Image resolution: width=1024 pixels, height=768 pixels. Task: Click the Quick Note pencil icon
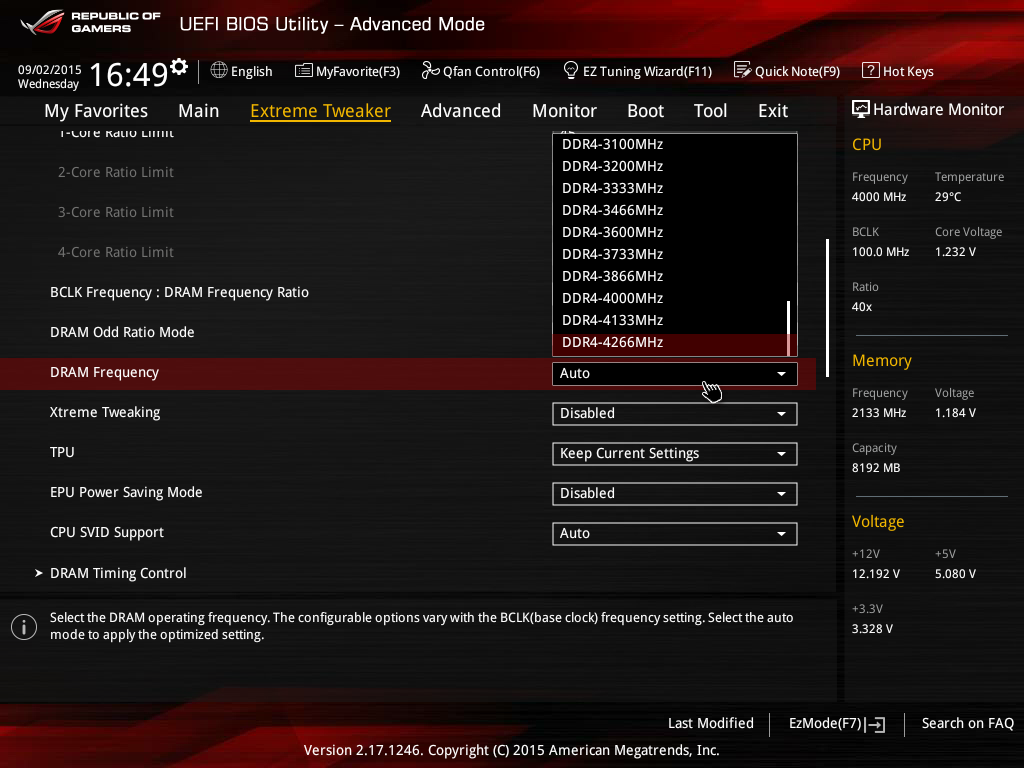point(743,70)
